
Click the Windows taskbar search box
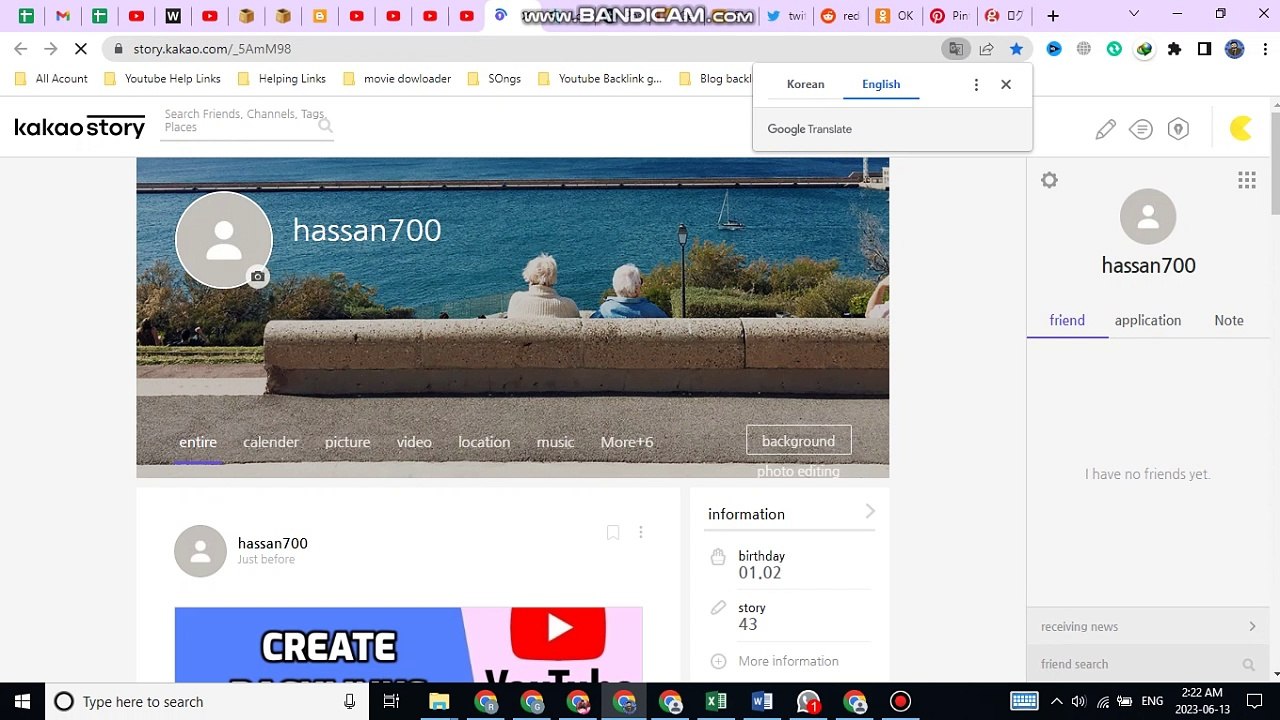(205, 702)
